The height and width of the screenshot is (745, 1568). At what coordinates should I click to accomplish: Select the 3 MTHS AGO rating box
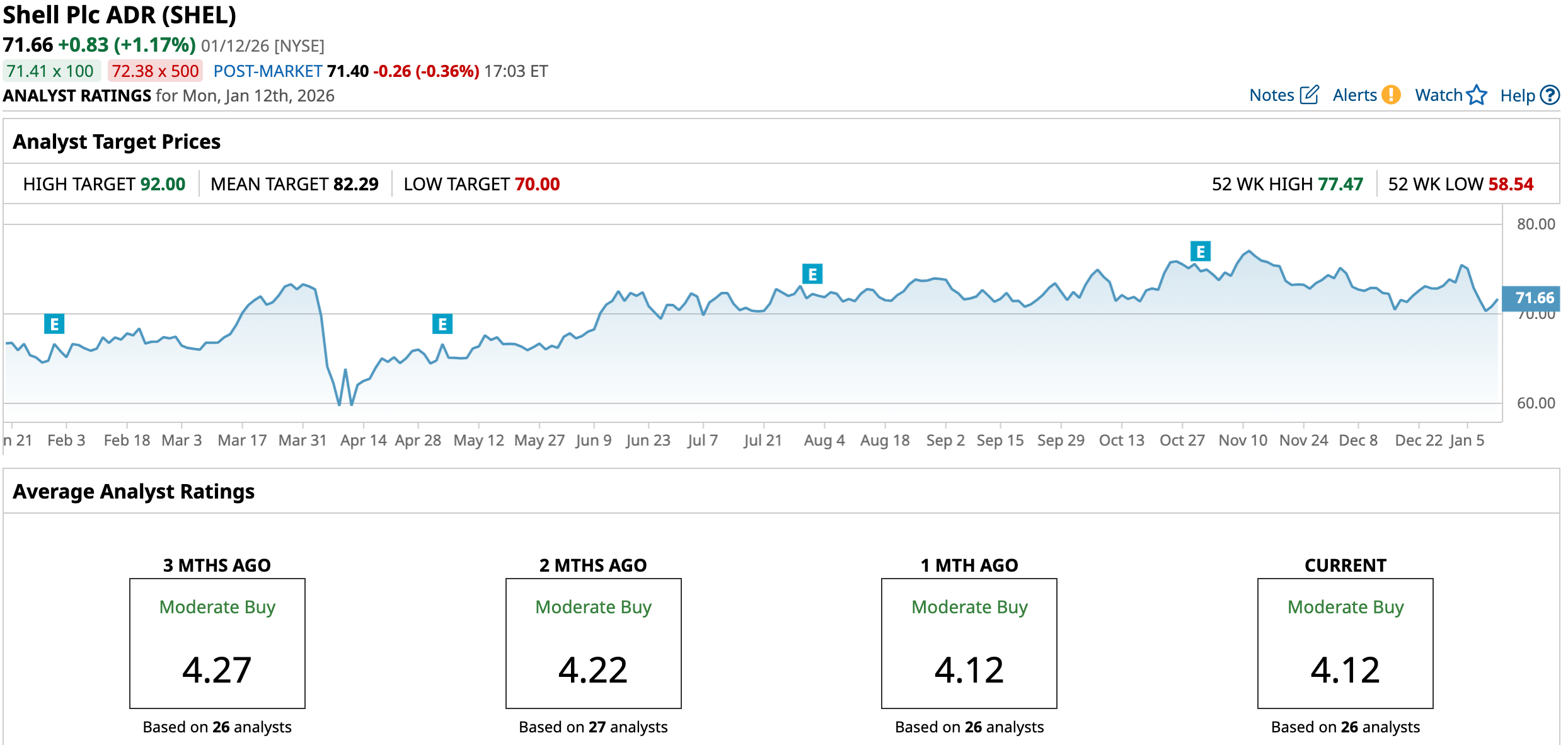point(217,643)
